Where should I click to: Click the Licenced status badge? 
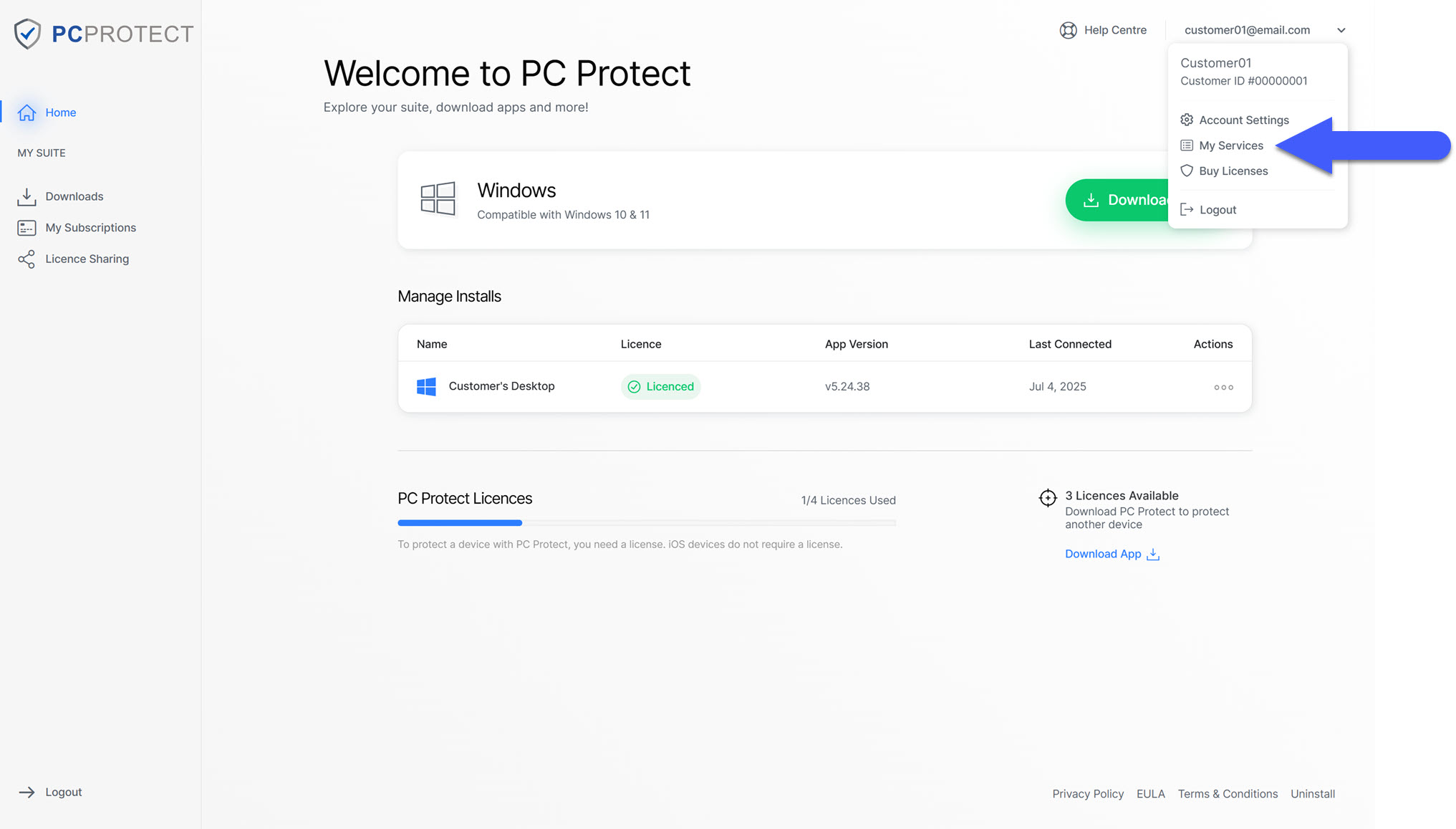point(660,387)
